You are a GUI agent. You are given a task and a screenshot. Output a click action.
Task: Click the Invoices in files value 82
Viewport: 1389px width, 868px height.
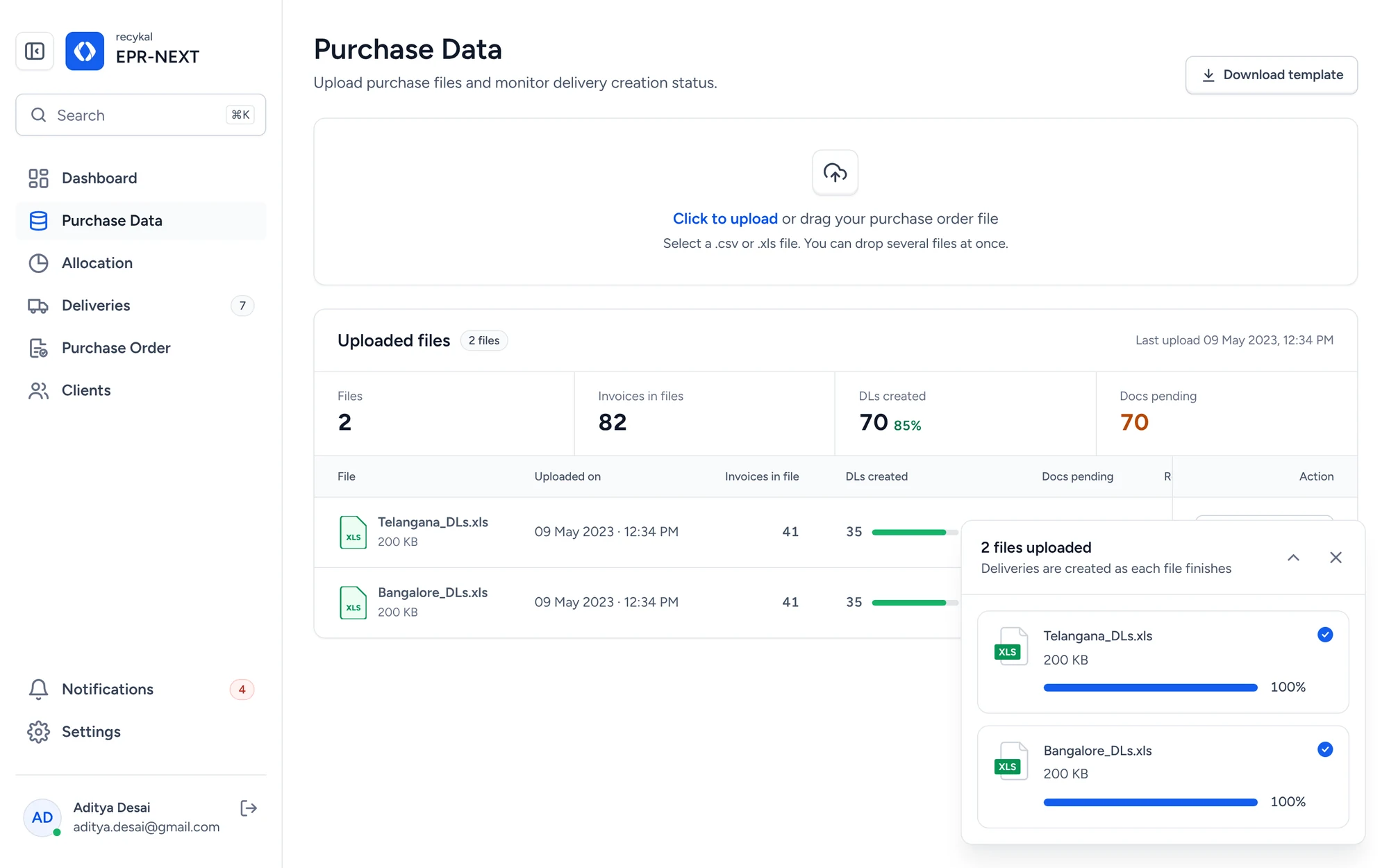[x=613, y=422]
